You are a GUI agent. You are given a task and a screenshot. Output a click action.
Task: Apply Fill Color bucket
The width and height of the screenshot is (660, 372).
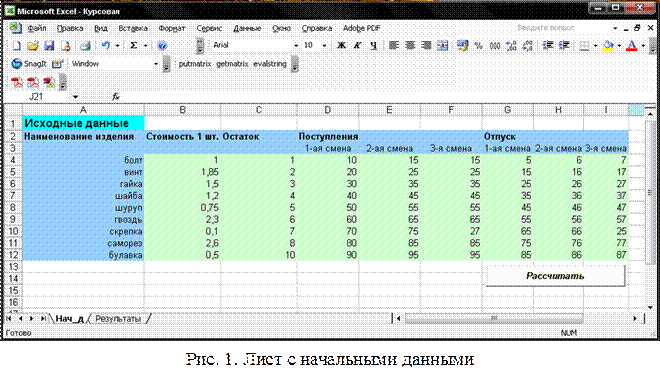coord(608,45)
